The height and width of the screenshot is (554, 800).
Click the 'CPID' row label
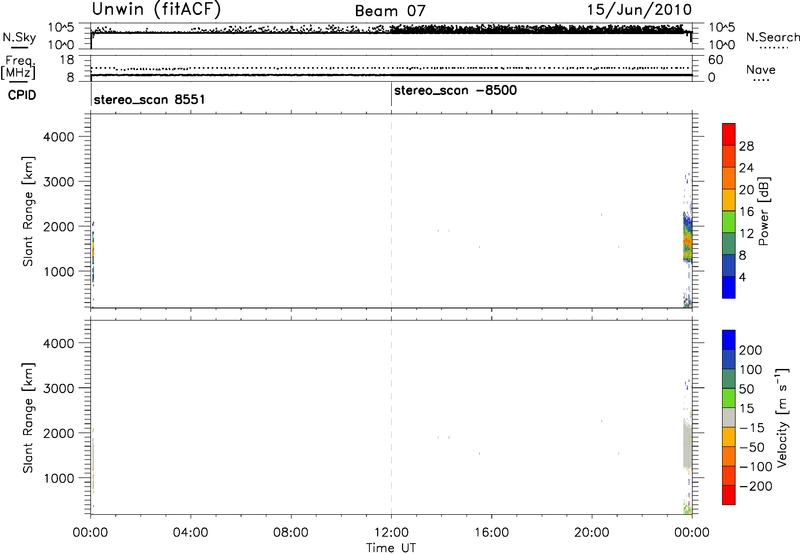[22, 95]
